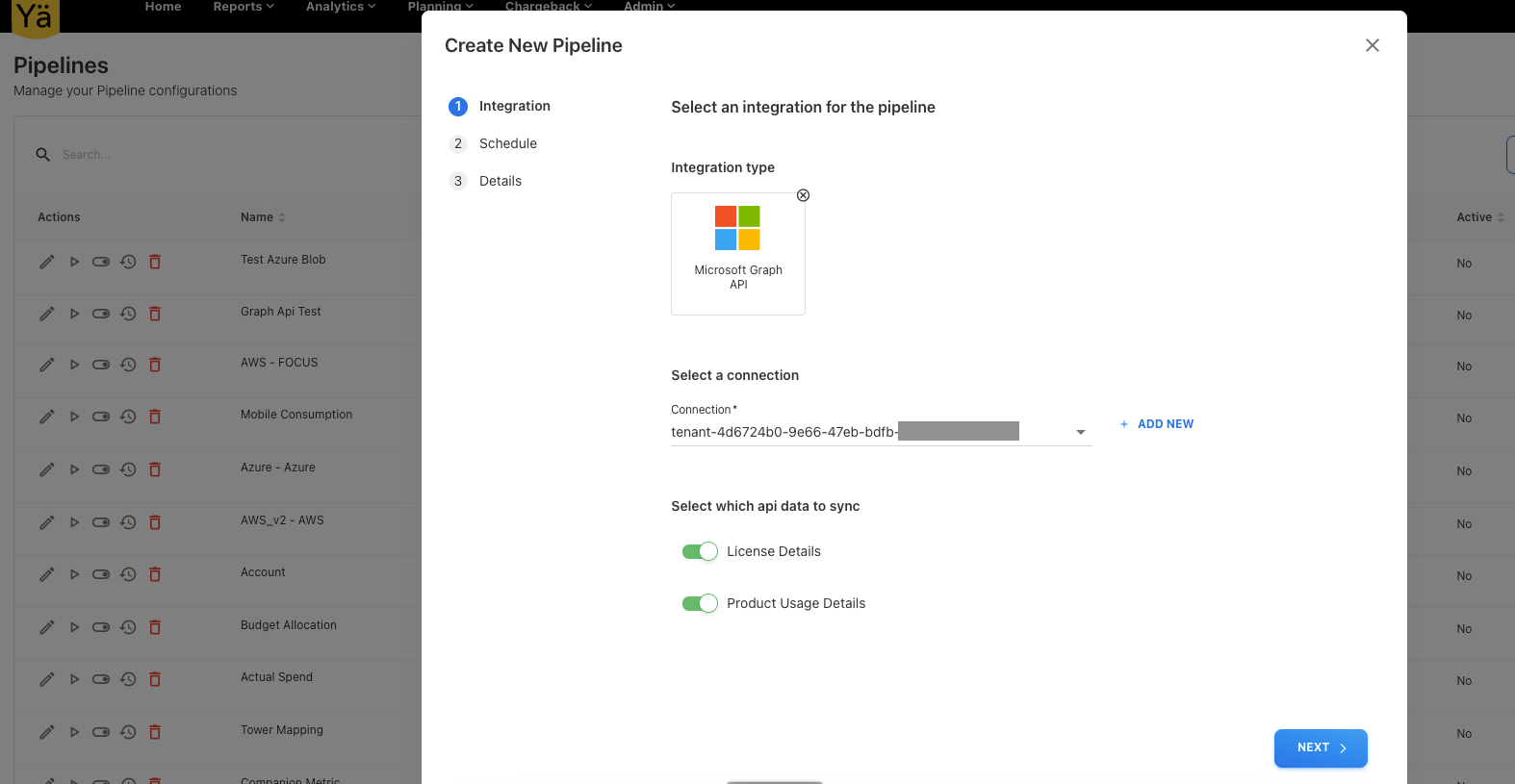1515x784 pixels.
Task: Remove the Microsoft Graph API integration selection
Action: pyautogui.click(x=803, y=195)
